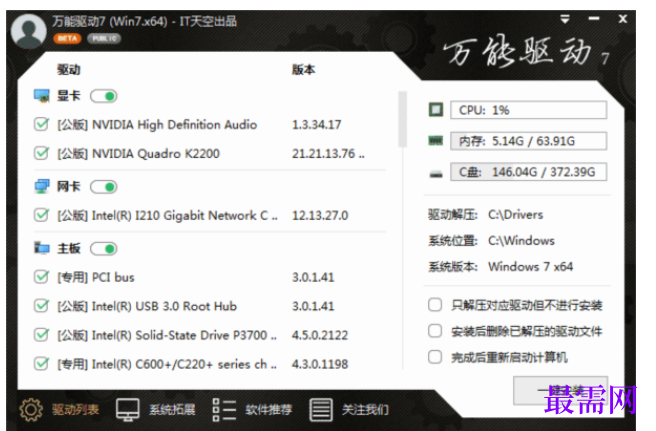Click the 驱动解压 path C:\Drivers

click(515, 215)
